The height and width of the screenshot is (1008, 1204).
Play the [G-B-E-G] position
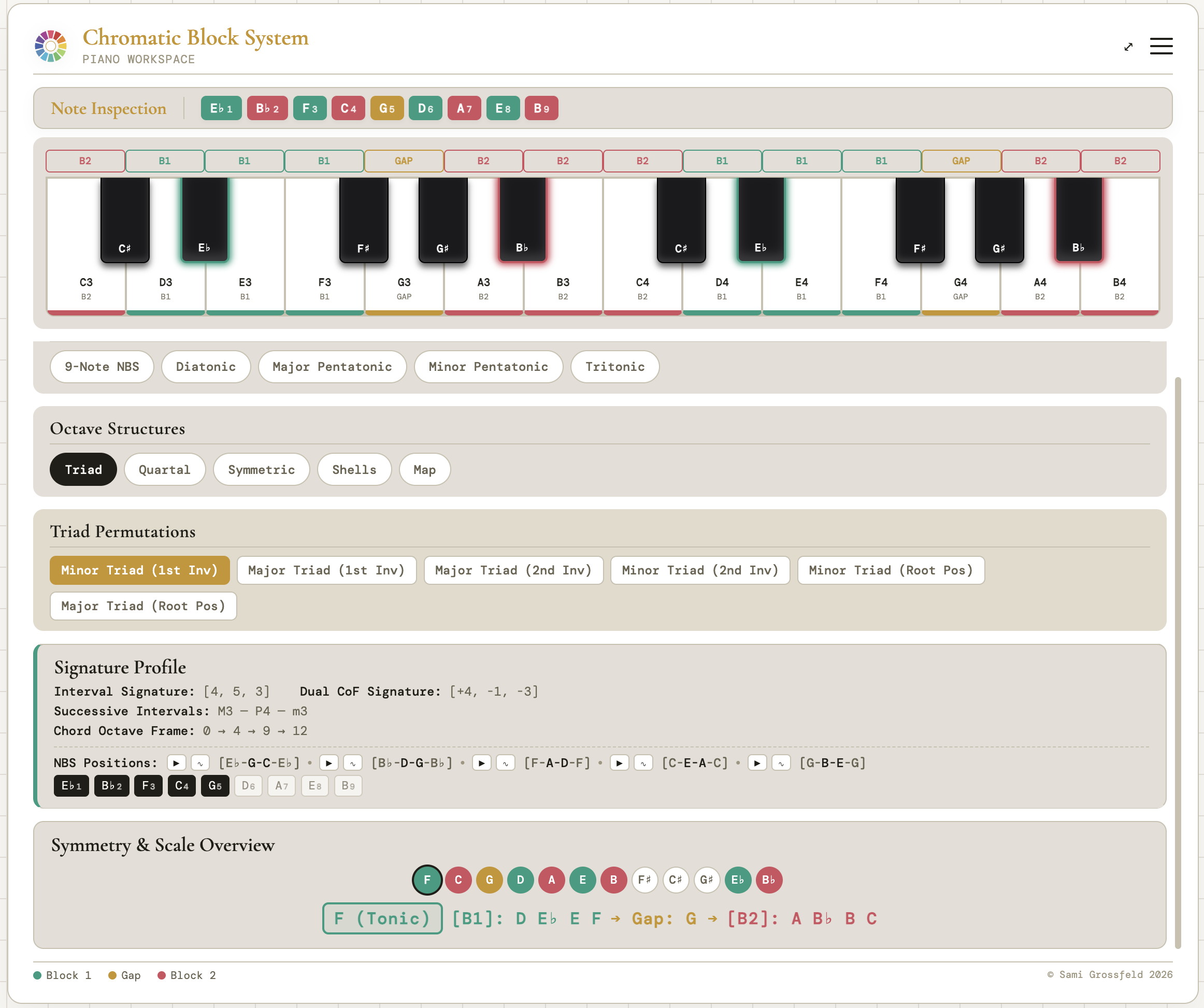tap(757, 762)
